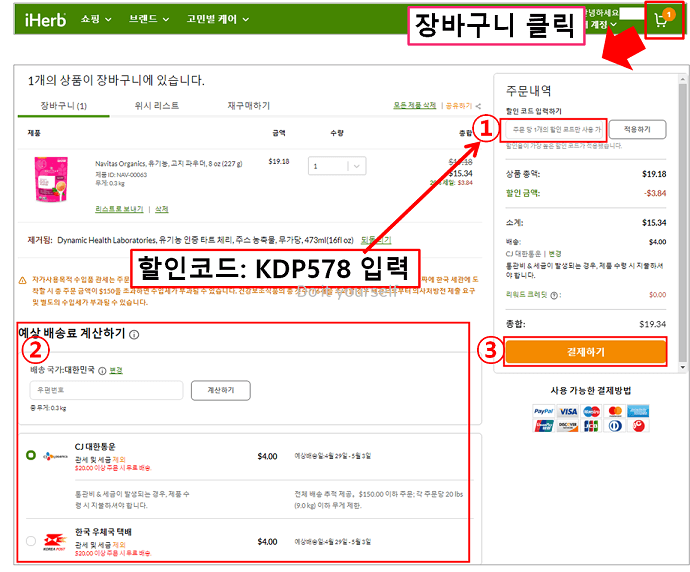
Task: Click the Maestro payment icon
Action: [x=591, y=411]
